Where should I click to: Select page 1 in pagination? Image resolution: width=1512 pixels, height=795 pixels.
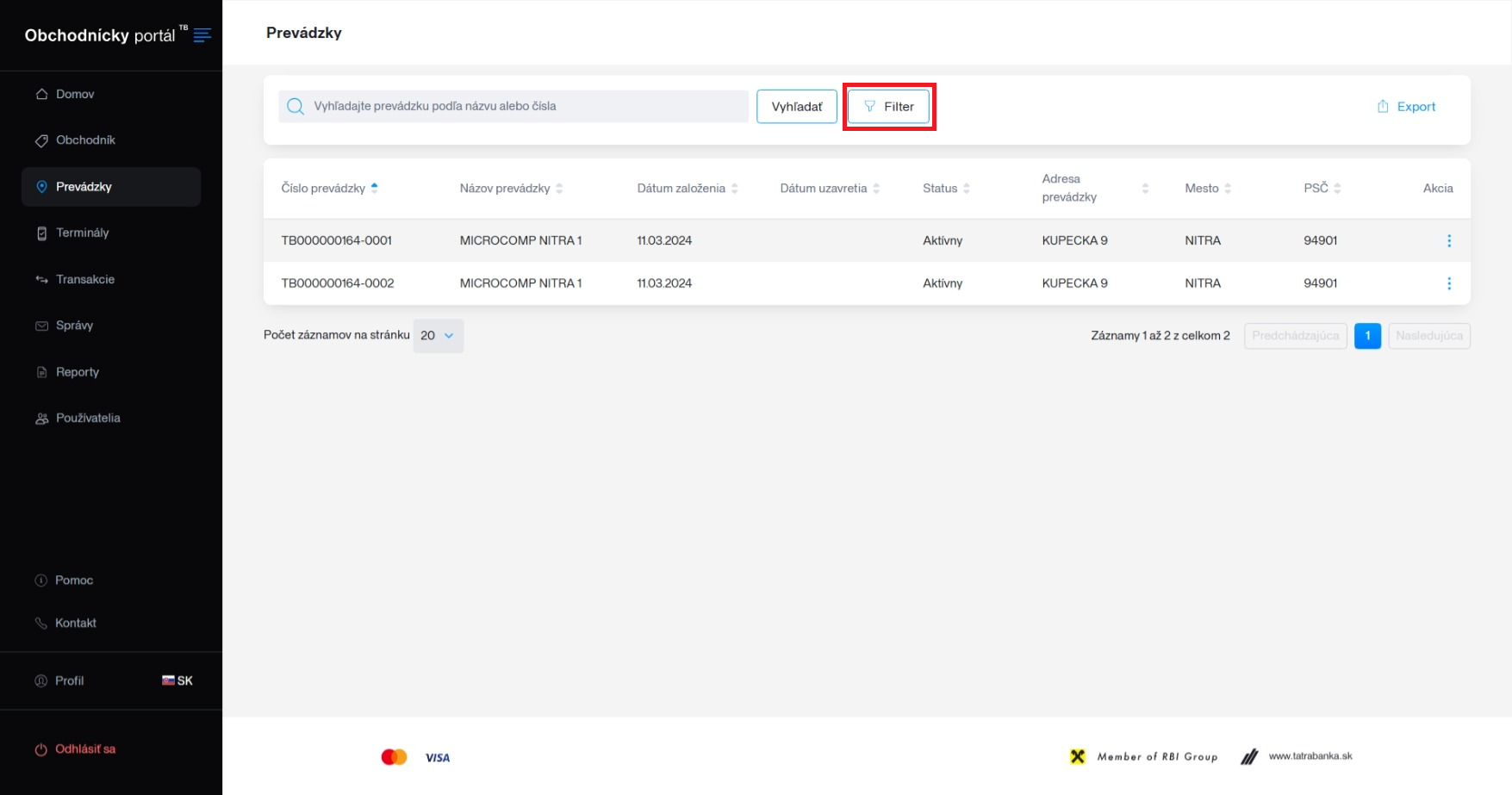[1367, 336]
